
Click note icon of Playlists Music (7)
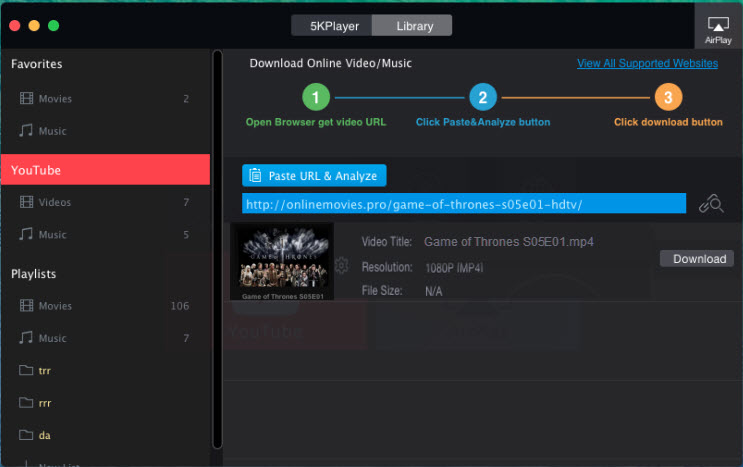pyautogui.click(x=26, y=337)
